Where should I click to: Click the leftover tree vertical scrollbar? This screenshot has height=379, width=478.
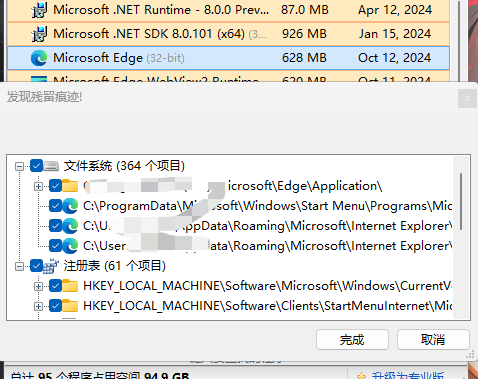pyautogui.click(x=461, y=201)
